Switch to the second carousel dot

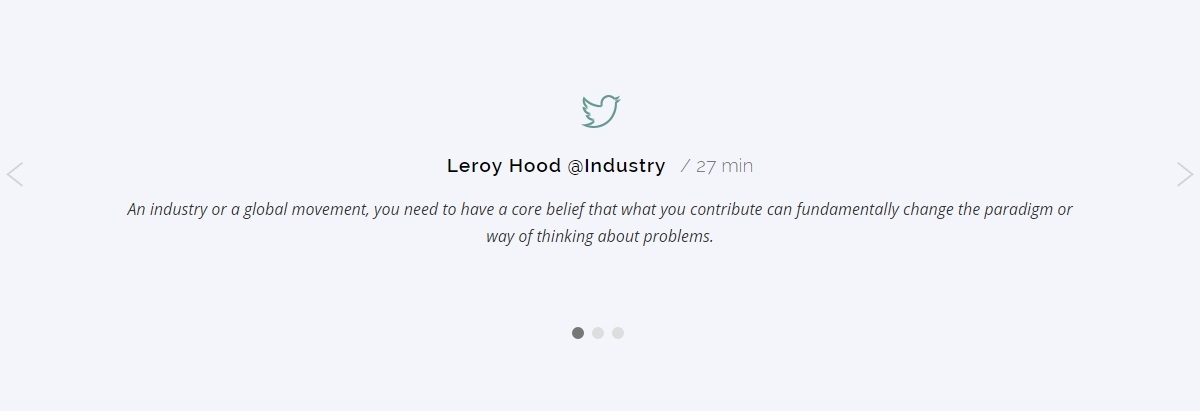click(598, 333)
